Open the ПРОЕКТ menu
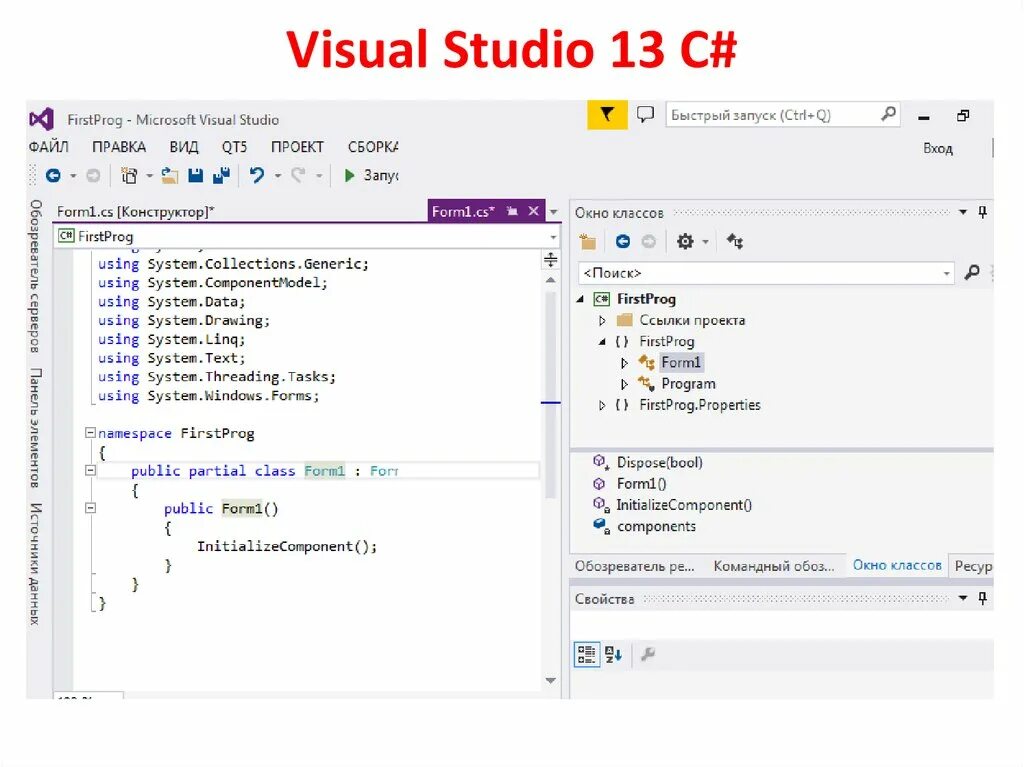Viewport: 1024px width, 767px height. coord(297,147)
